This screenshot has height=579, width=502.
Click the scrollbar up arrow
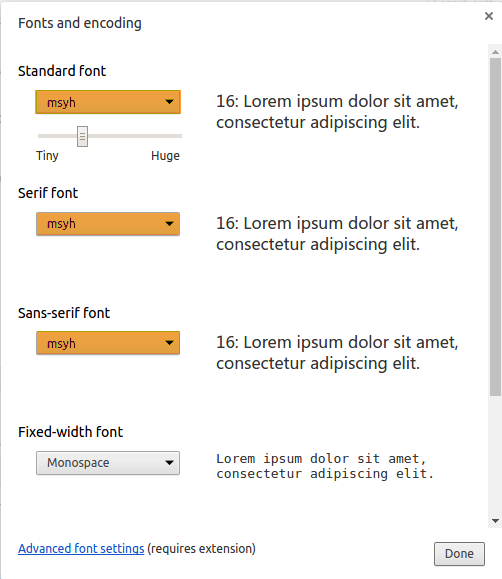495,52
